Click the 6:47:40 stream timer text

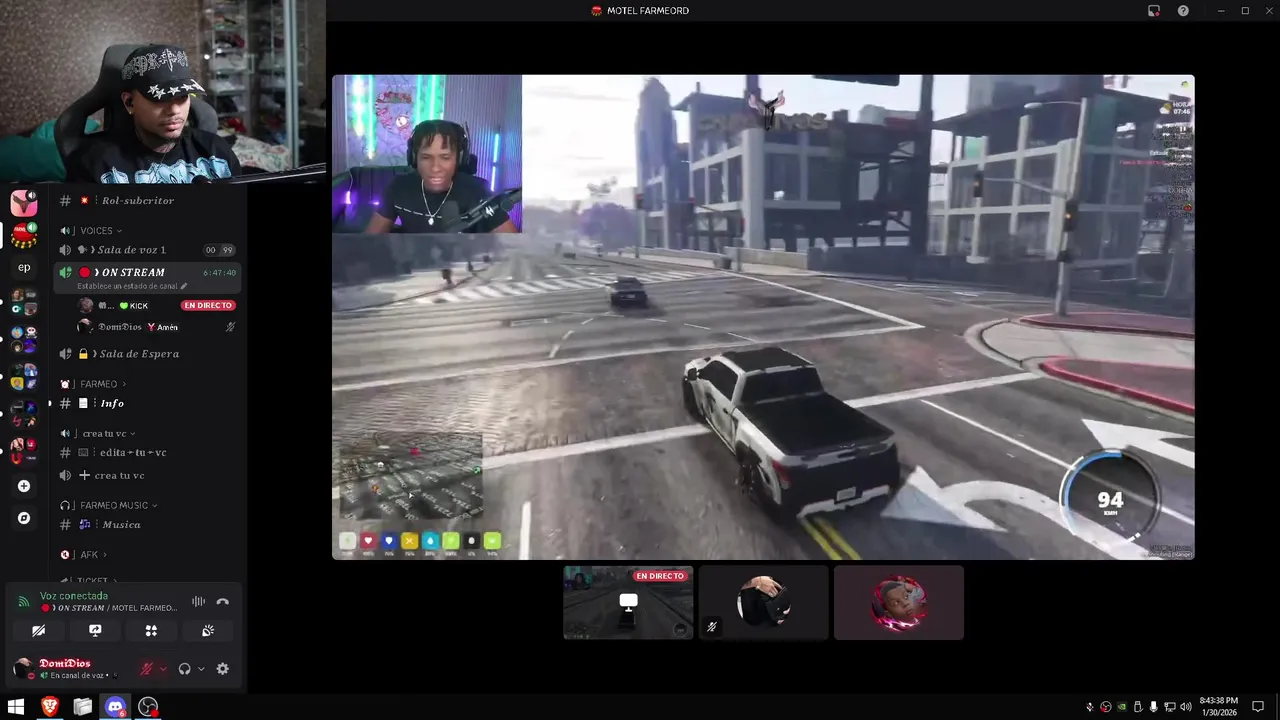(x=220, y=273)
